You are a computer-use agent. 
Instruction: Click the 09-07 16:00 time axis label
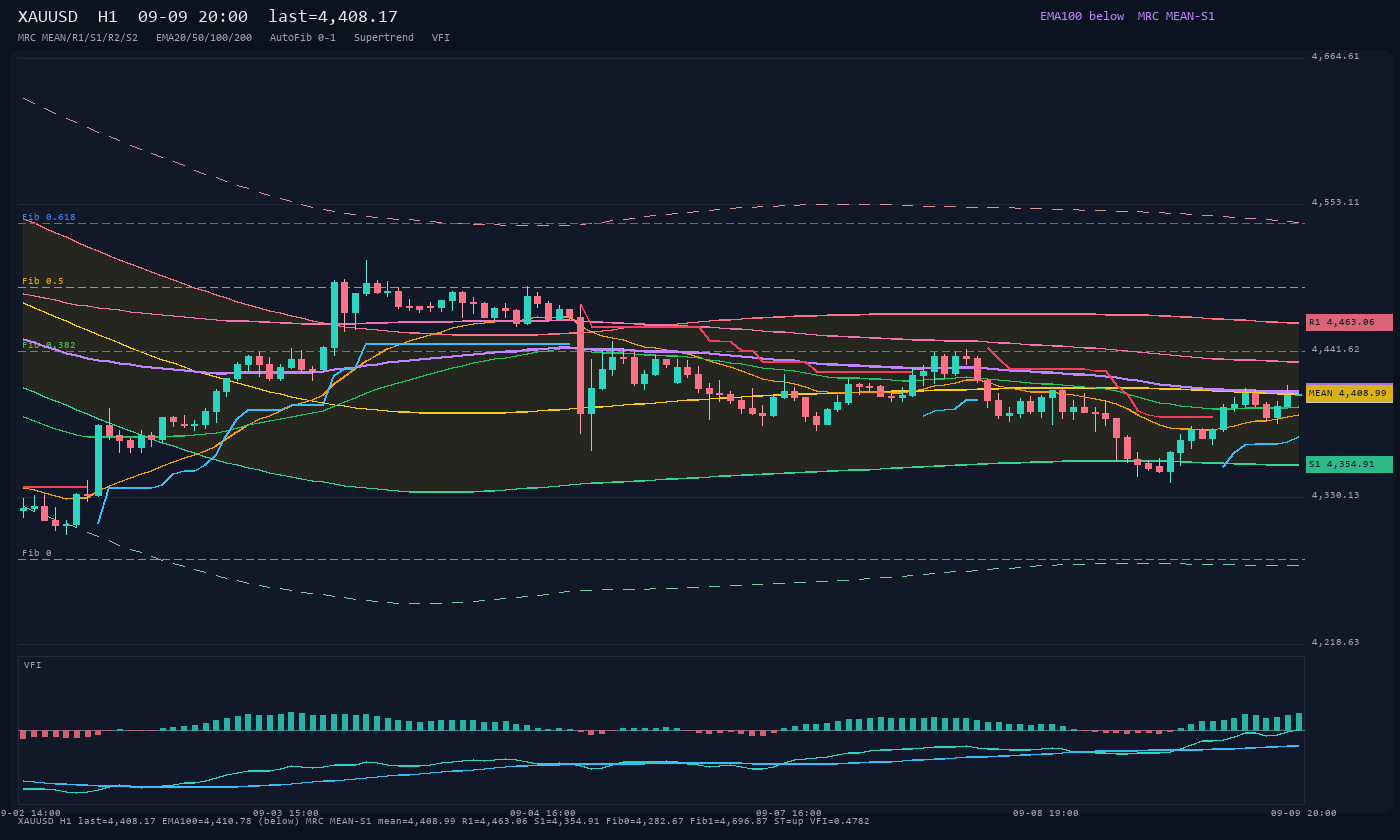click(789, 813)
